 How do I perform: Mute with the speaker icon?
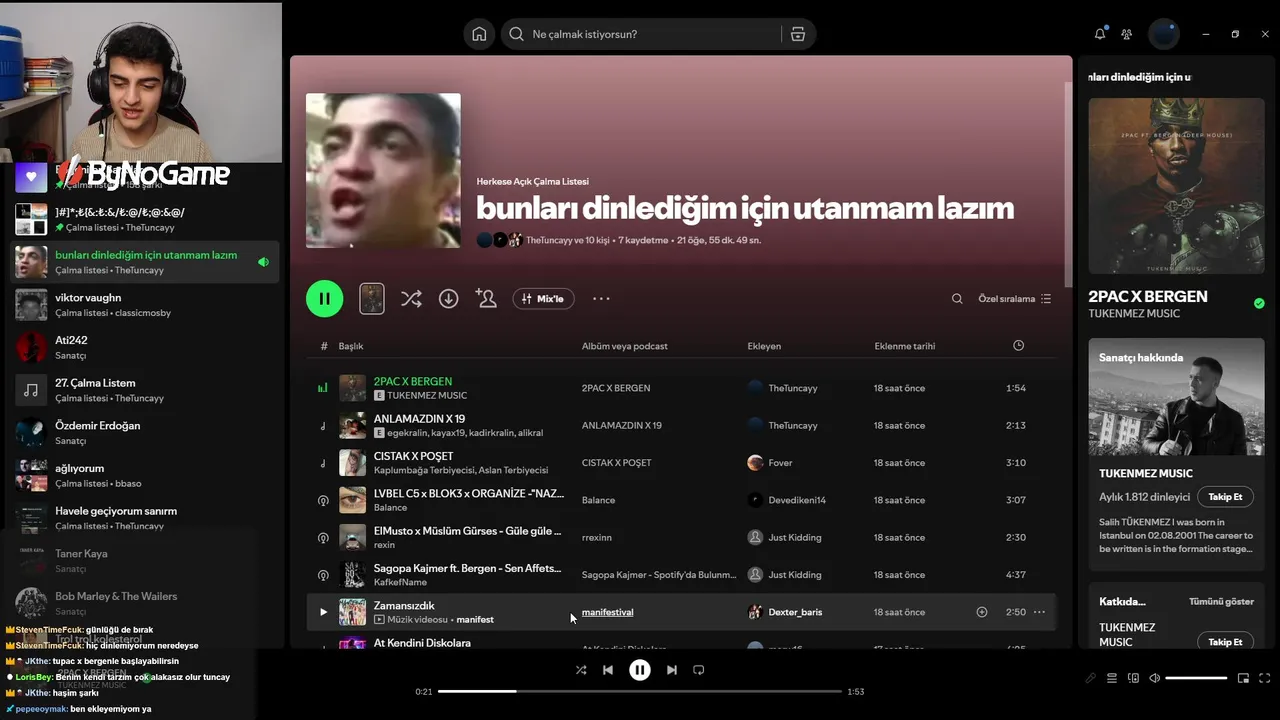pos(1154,678)
